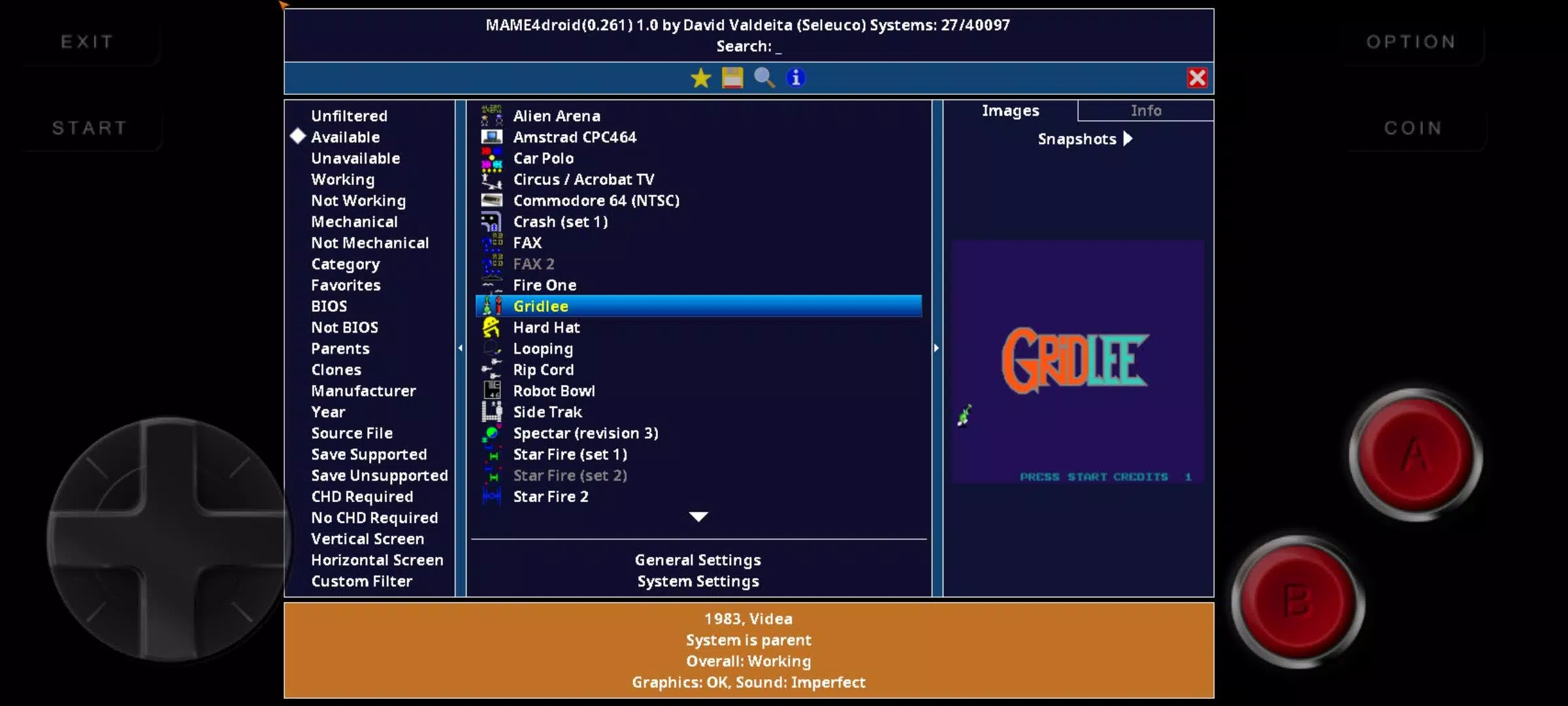Expand the Category filter option
This screenshot has height=706, width=1568.
[344, 262]
